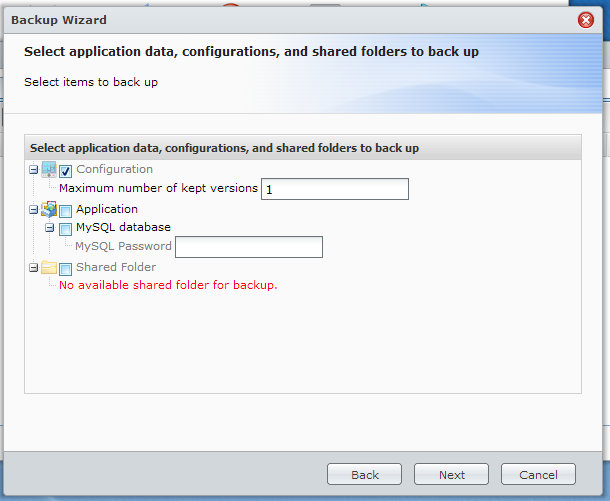
Task: Go to previous step with Back
Action: (x=365, y=474)
